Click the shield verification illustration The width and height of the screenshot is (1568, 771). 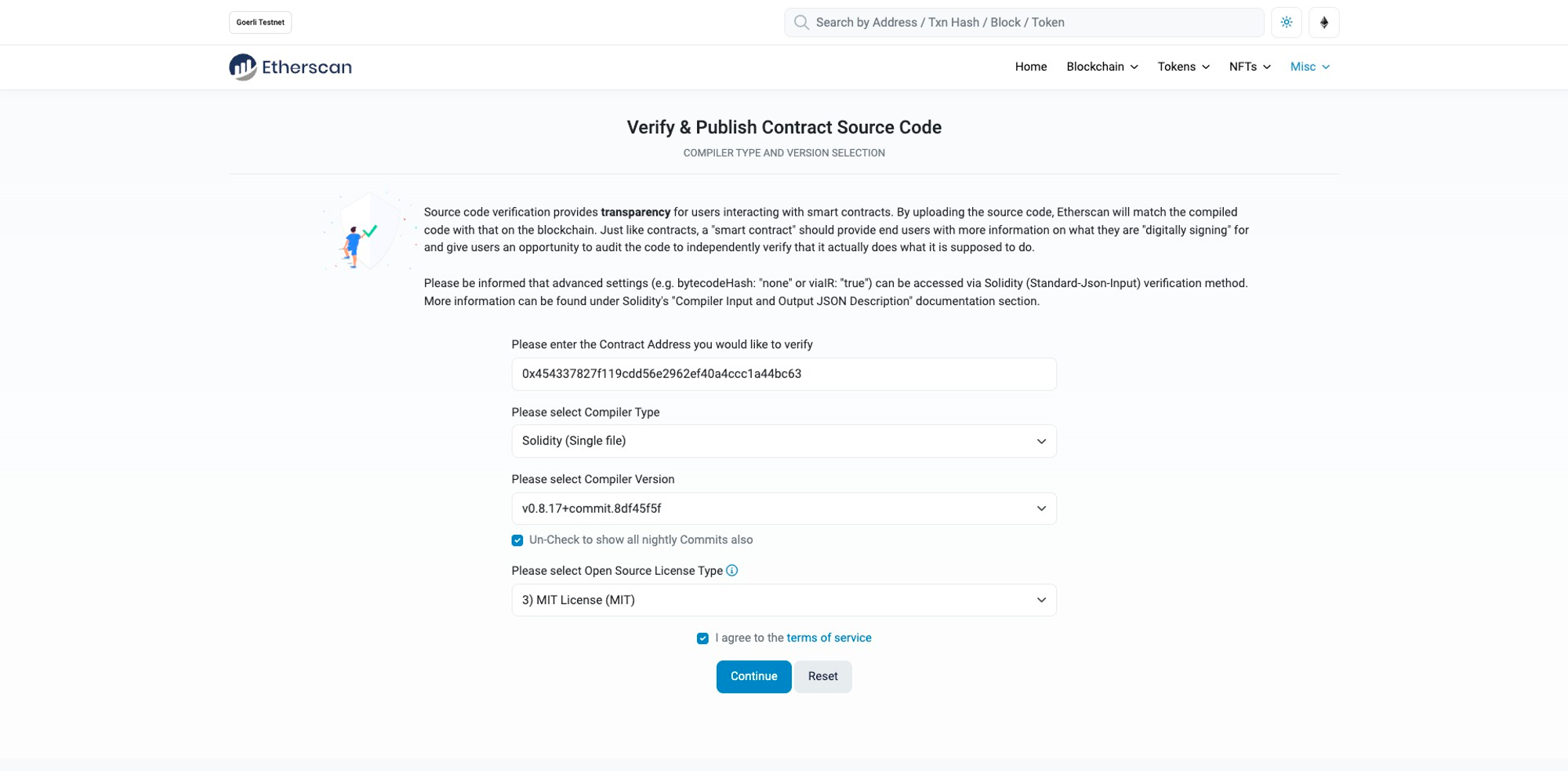coord(368,233)
